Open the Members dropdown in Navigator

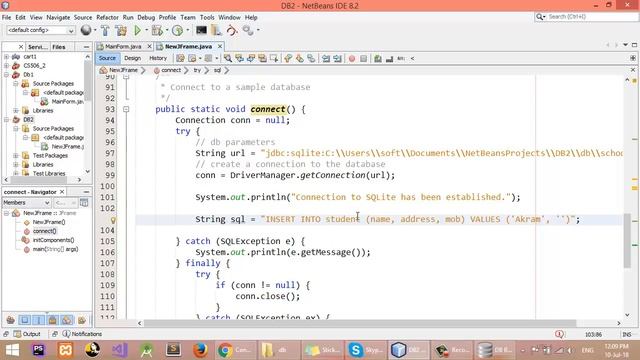(27, 202)
